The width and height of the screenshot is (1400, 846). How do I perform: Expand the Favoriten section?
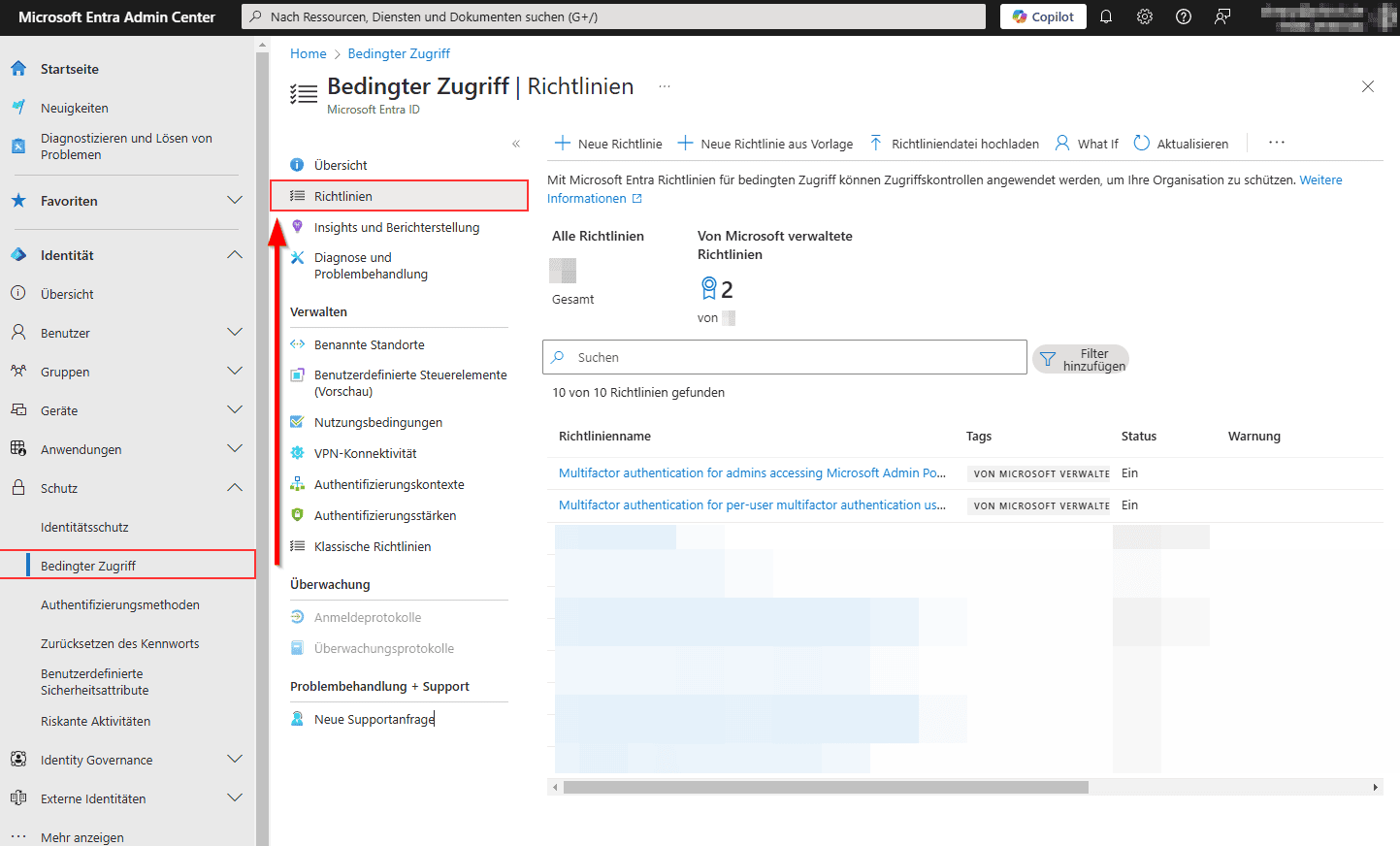tap(235, 201)
